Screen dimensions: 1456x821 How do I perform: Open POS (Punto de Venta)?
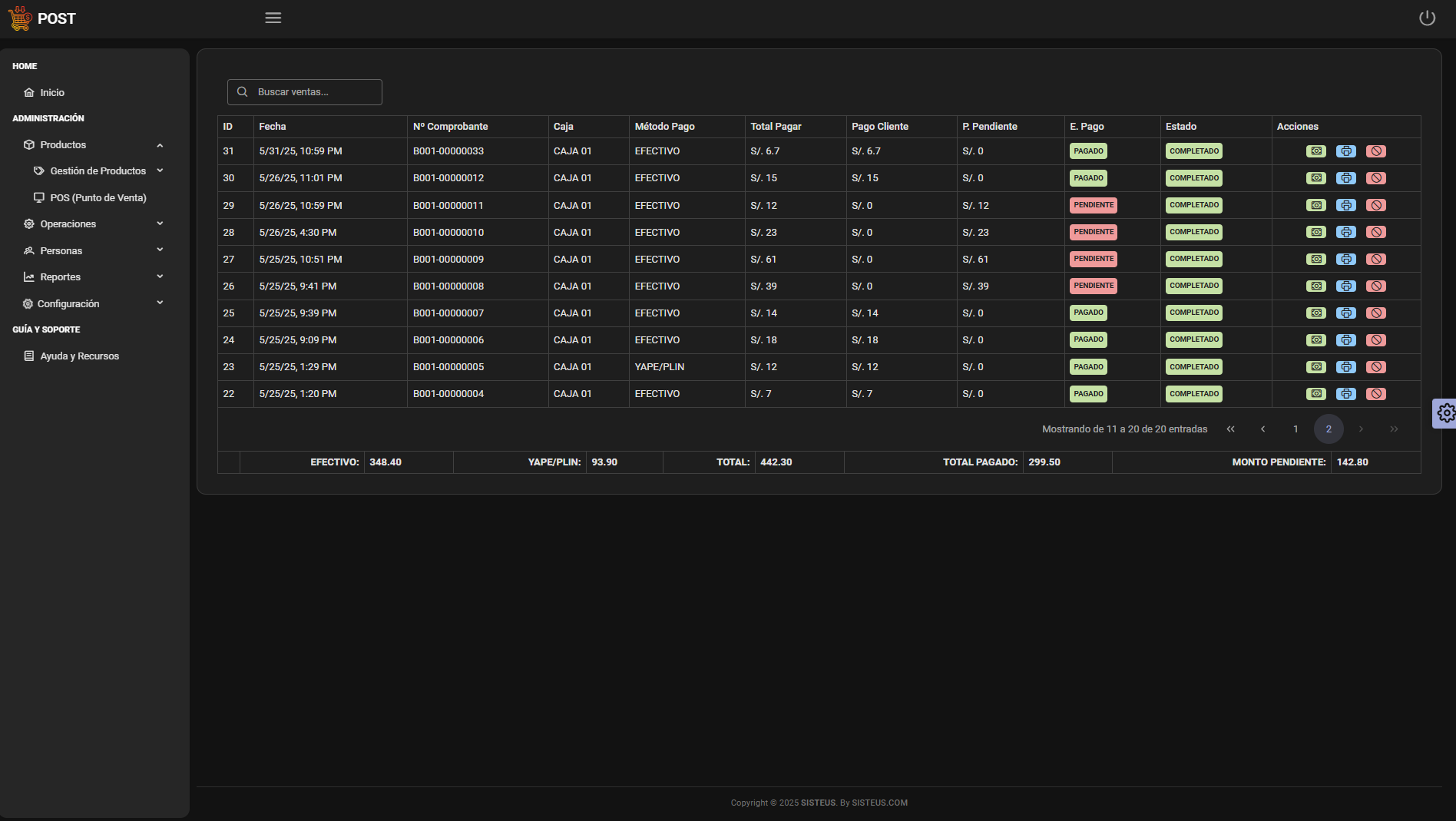(x=98, y=198)
